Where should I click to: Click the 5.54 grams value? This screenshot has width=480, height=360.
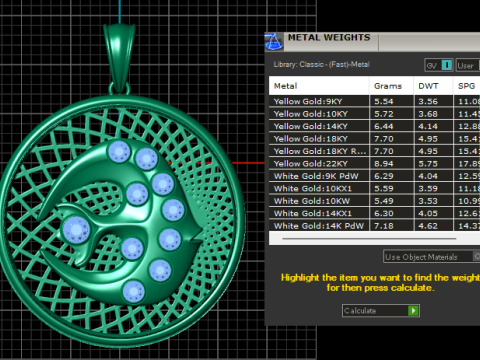(x=384, y=101)
